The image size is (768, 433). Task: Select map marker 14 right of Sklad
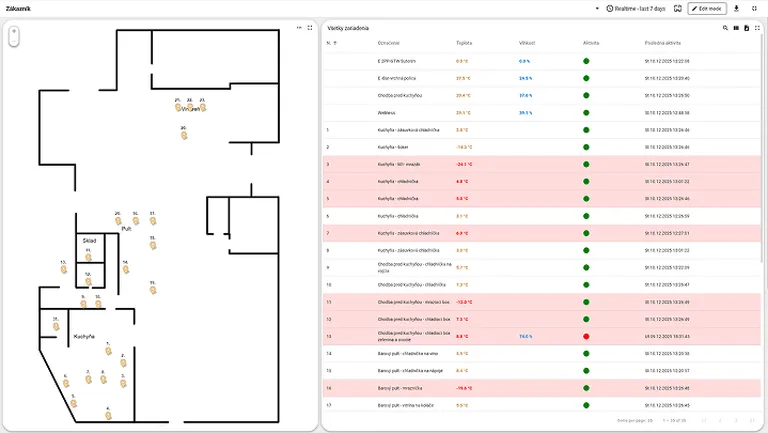(126, 269)
